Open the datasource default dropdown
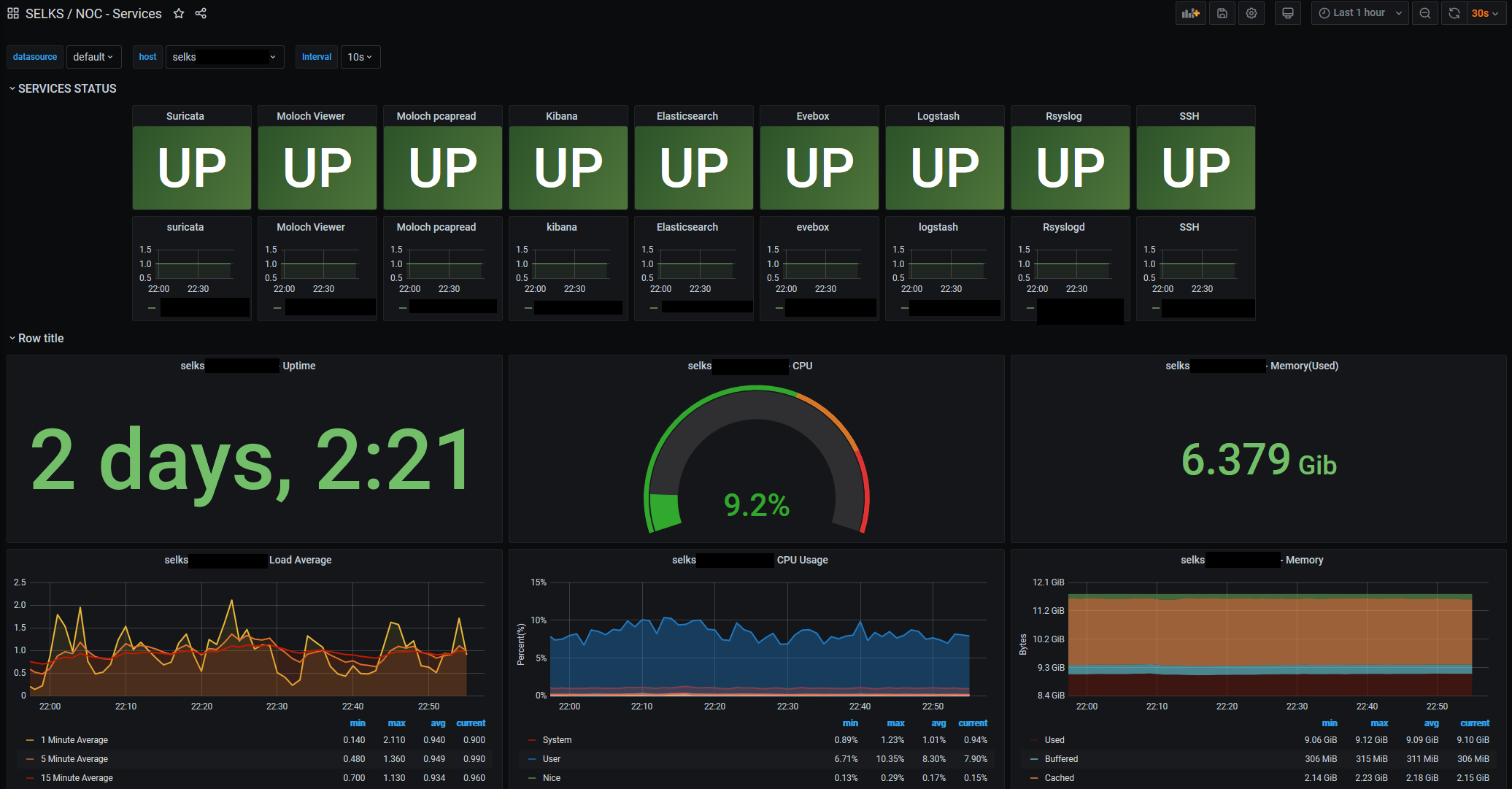 coord(93,57)
